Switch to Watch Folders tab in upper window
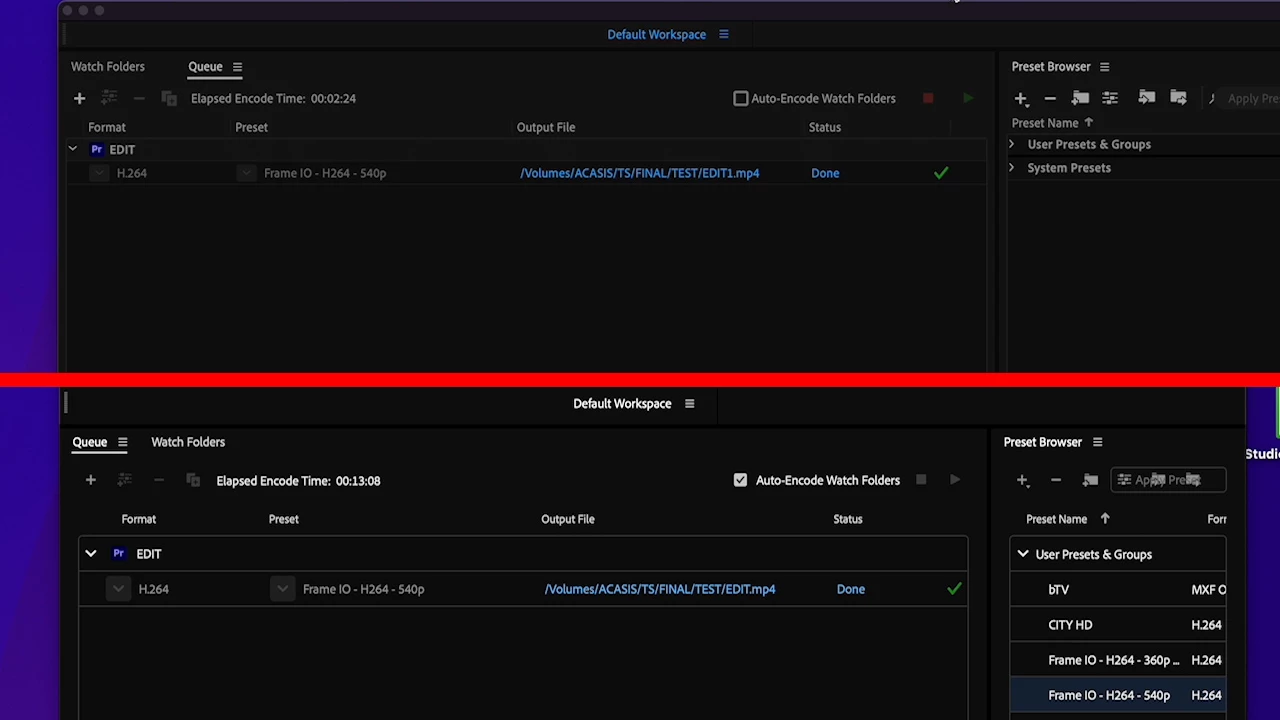1280x720 pixels. [x=108, y=66]
